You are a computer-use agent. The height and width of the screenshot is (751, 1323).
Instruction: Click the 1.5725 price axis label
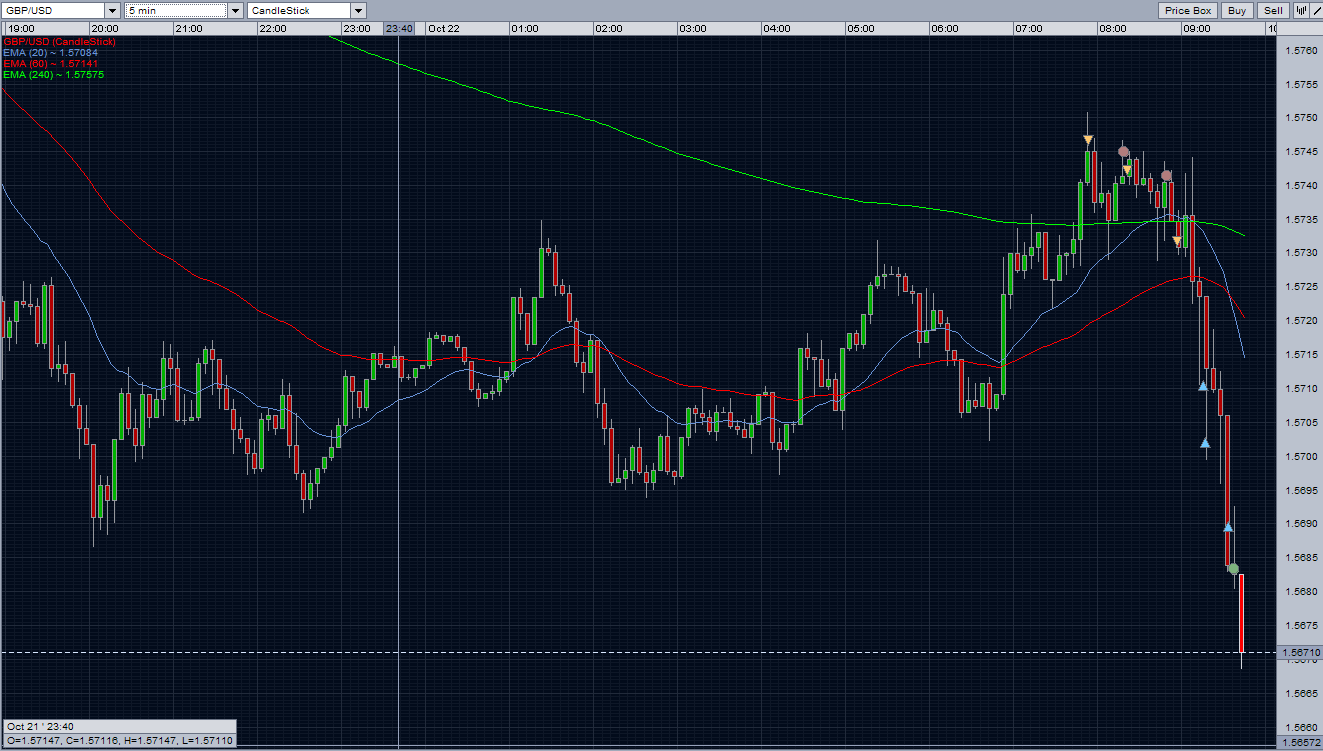[1301, 287]
